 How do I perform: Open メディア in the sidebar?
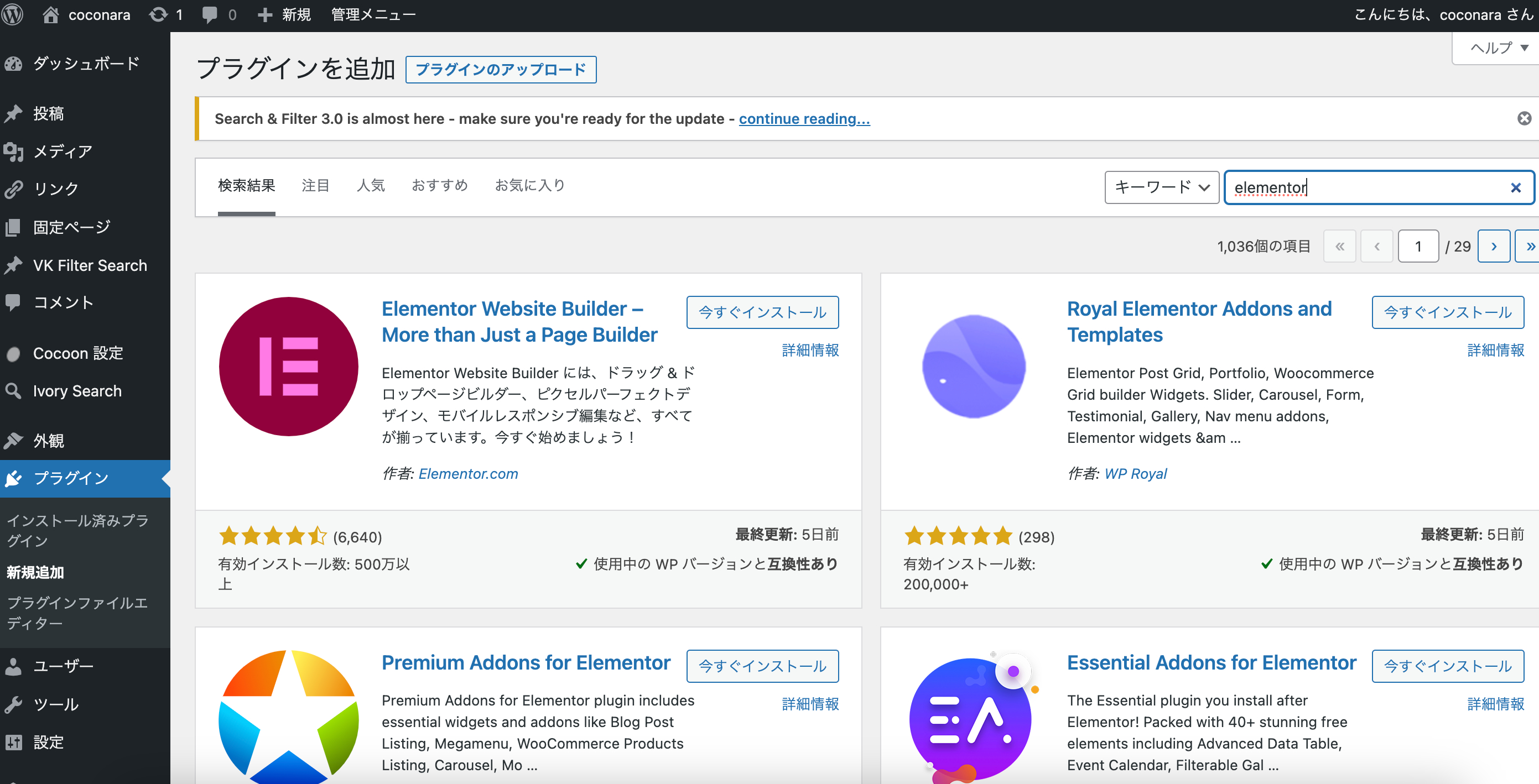[x=85, y=151]
